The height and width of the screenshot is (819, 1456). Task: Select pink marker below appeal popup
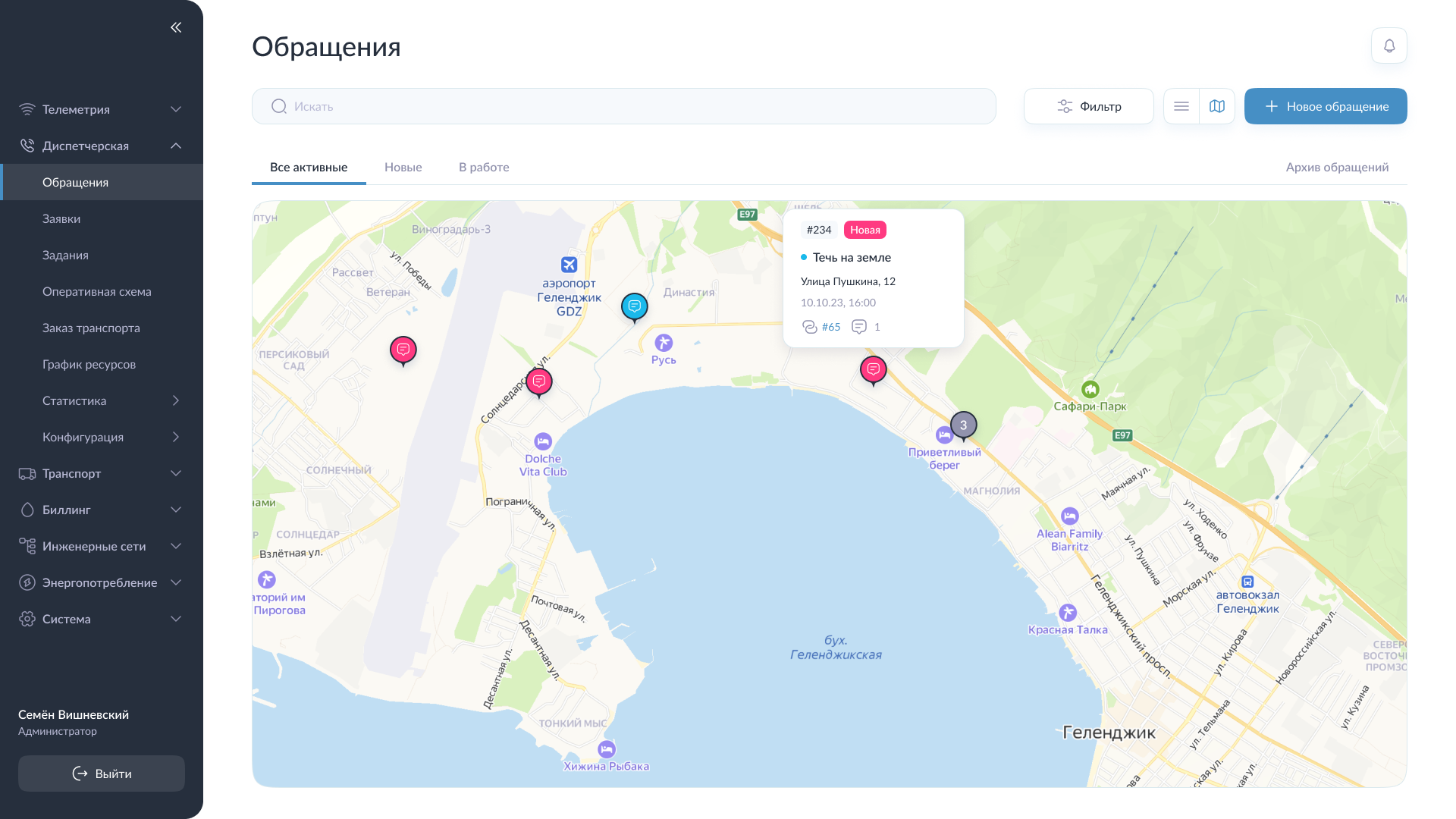[x=873, y=369]
